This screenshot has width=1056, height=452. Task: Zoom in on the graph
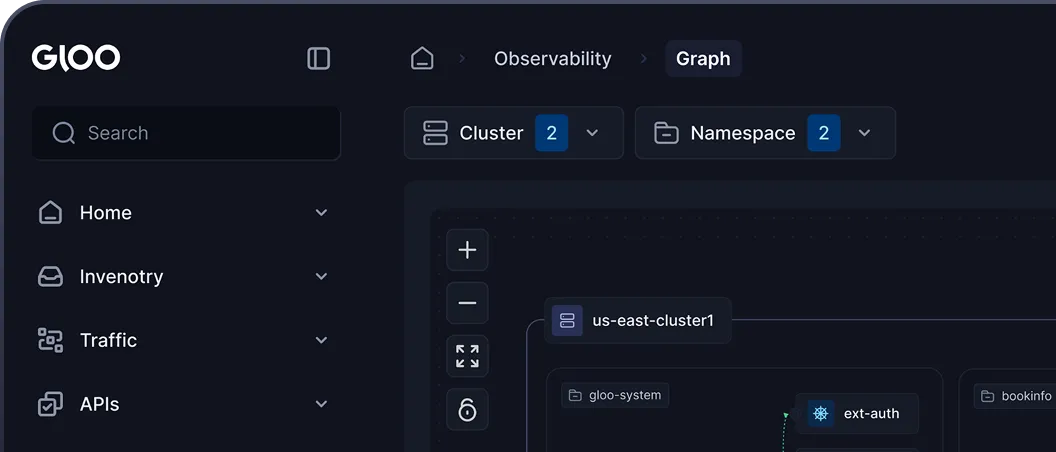(467, 250)
